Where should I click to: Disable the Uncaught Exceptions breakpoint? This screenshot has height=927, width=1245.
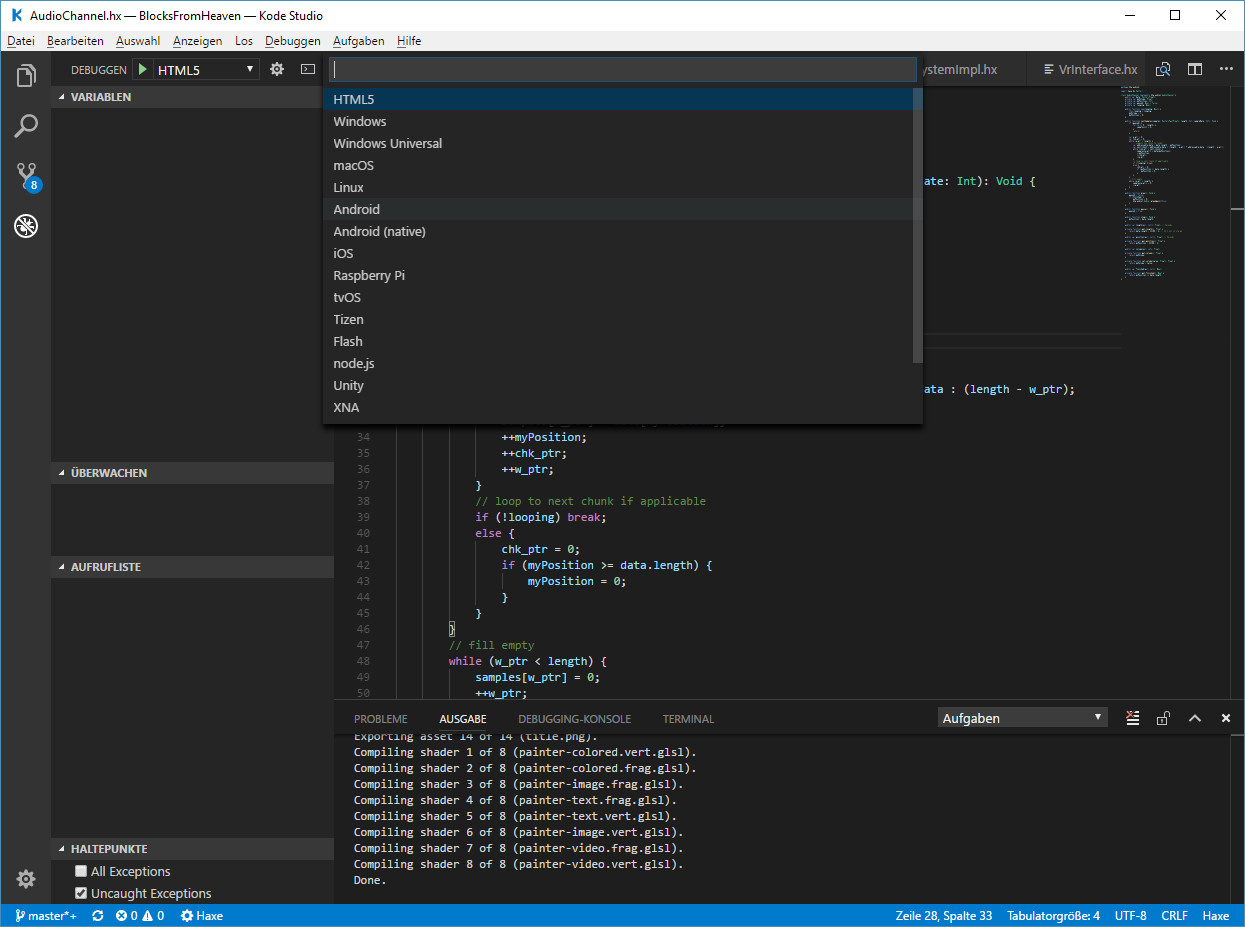(x=81, y=893)
